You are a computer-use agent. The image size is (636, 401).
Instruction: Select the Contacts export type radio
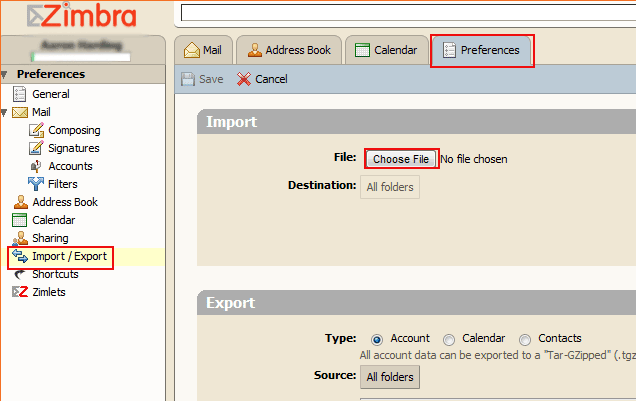tap(525, 339)
